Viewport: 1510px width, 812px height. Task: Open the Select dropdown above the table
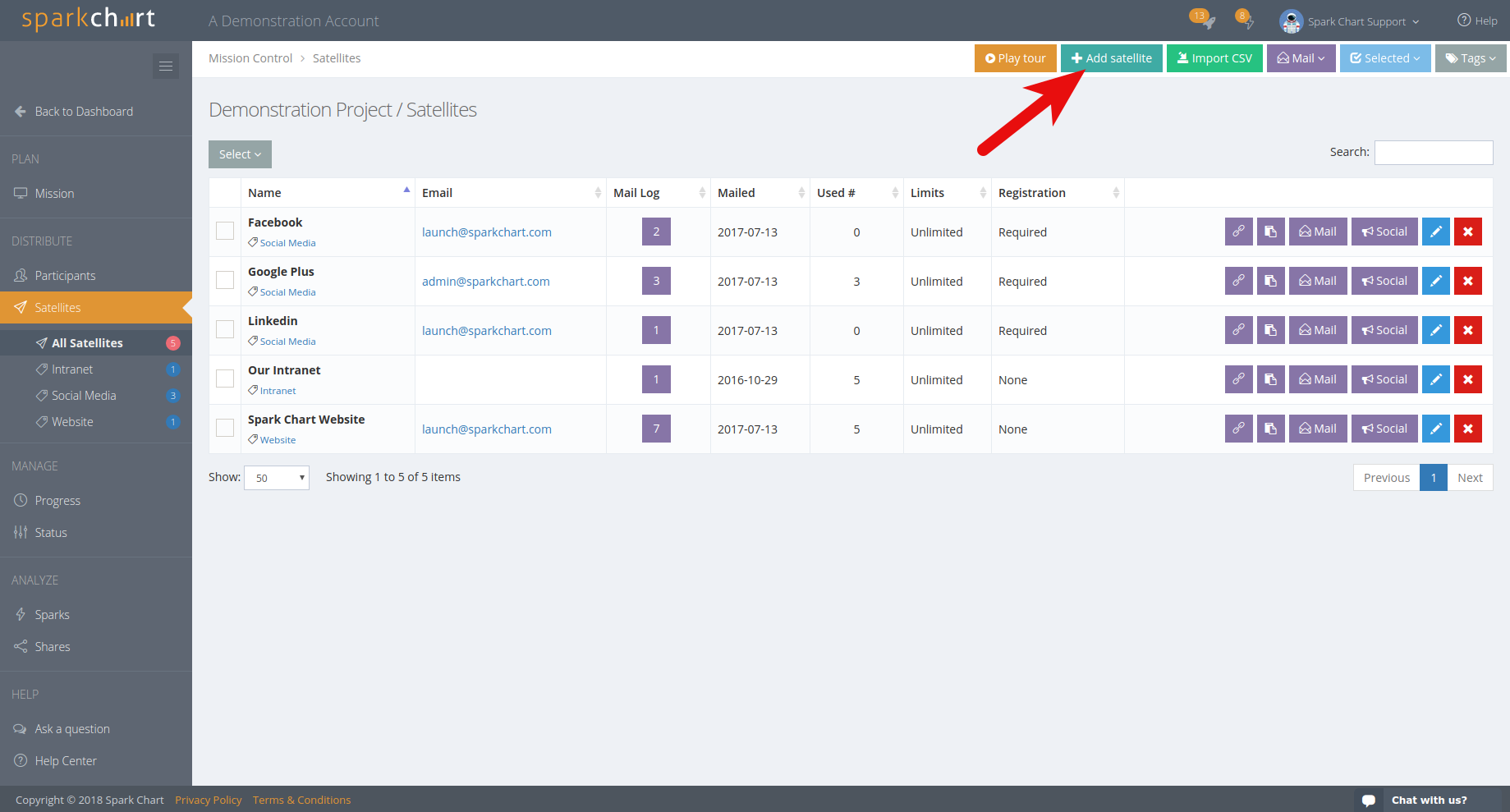[x=240, y=154]
